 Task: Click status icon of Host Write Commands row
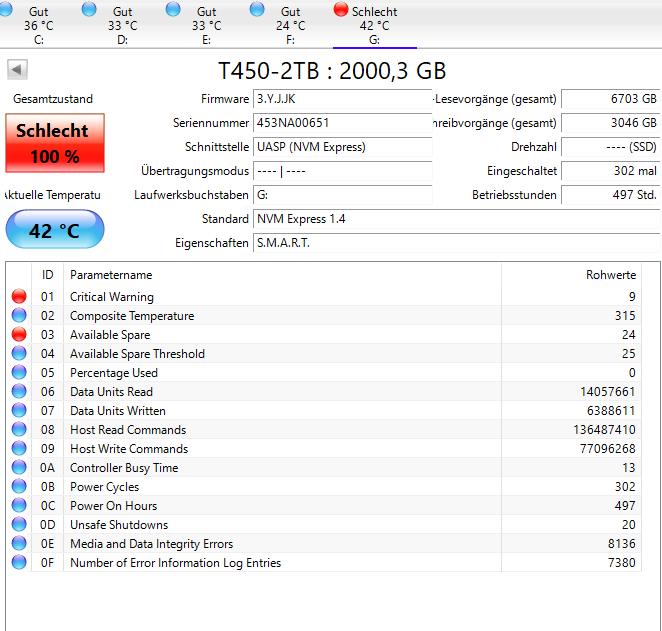(x=19, y=448)
